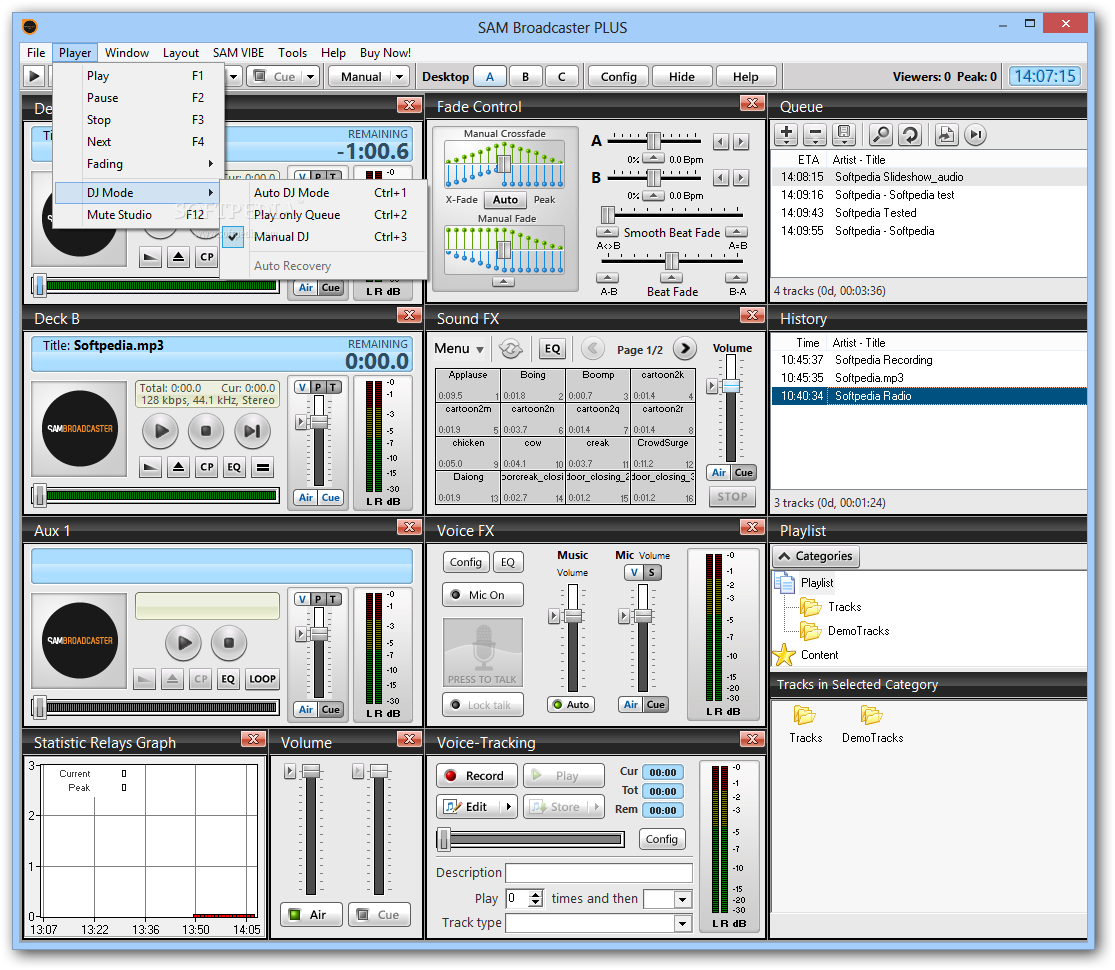Click the Aux 1 stop button

point(229,643)
